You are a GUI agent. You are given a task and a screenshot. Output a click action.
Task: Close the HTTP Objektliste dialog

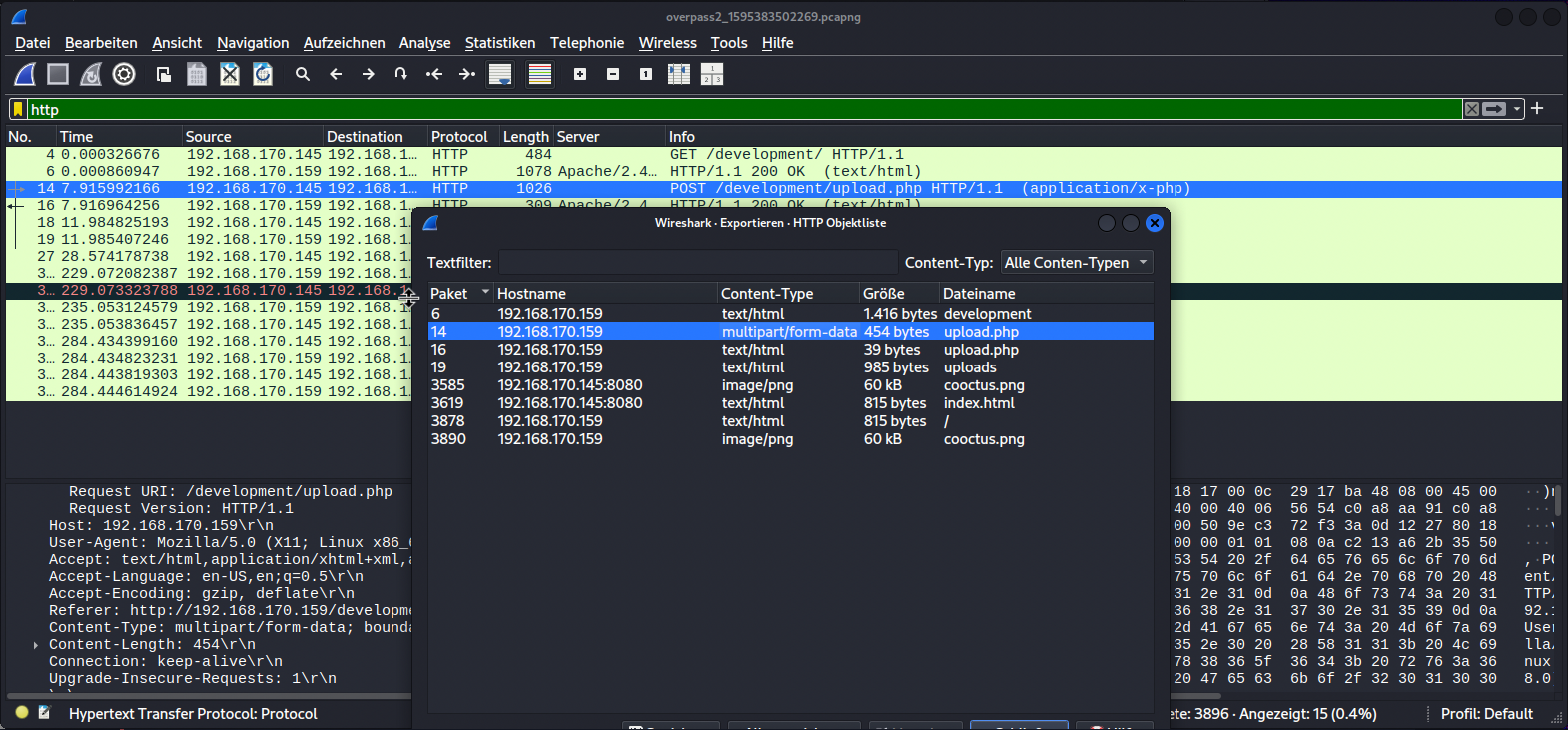click(1154, 223)
